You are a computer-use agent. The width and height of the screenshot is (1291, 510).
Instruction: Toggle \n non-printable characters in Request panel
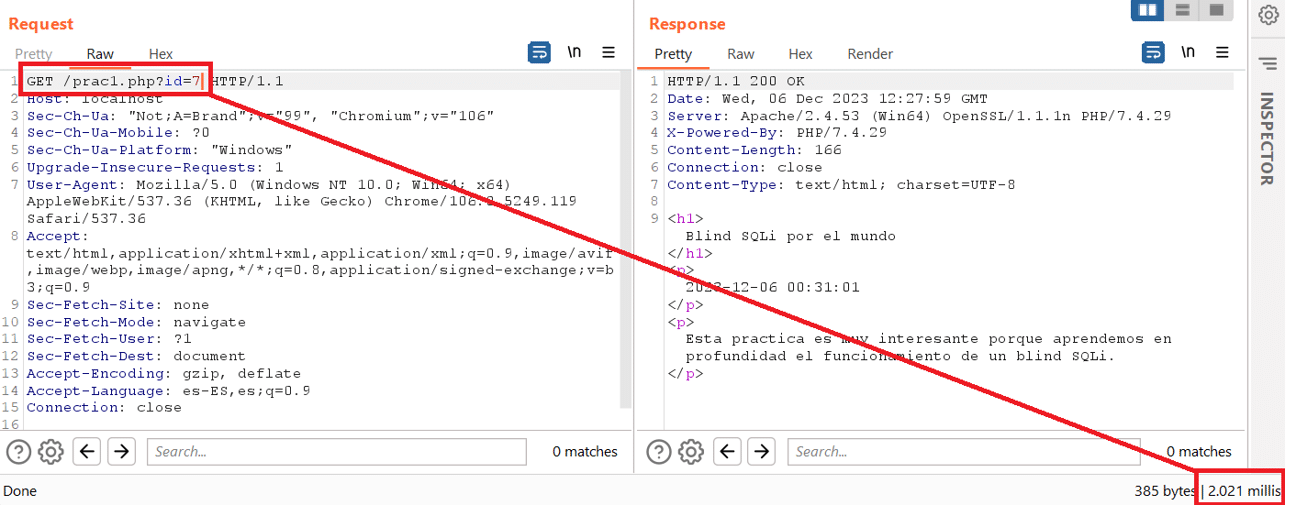[x=574, y=52]
